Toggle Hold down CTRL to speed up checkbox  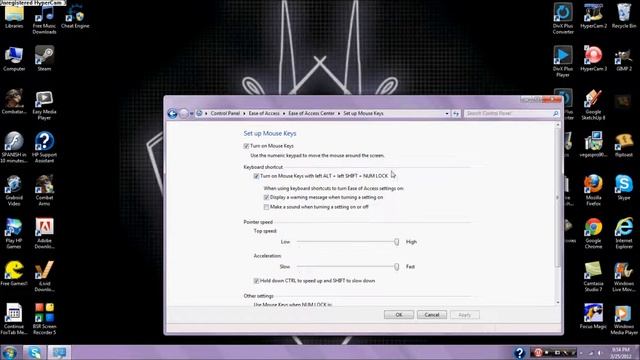click(x=256, y=281)
